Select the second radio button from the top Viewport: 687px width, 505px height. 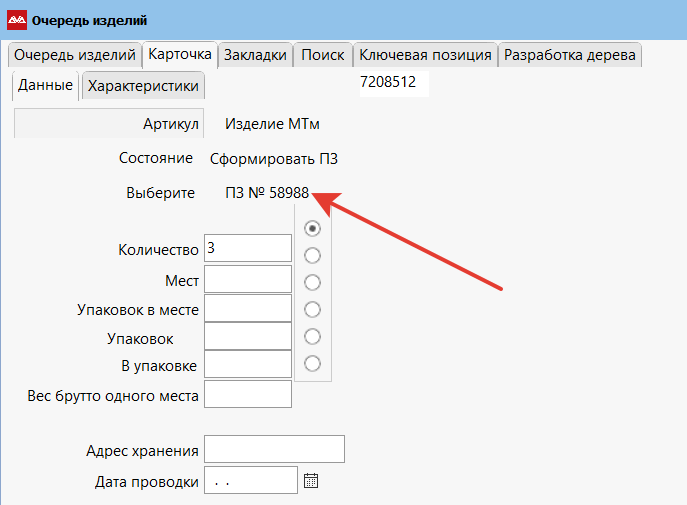[312, 255]
